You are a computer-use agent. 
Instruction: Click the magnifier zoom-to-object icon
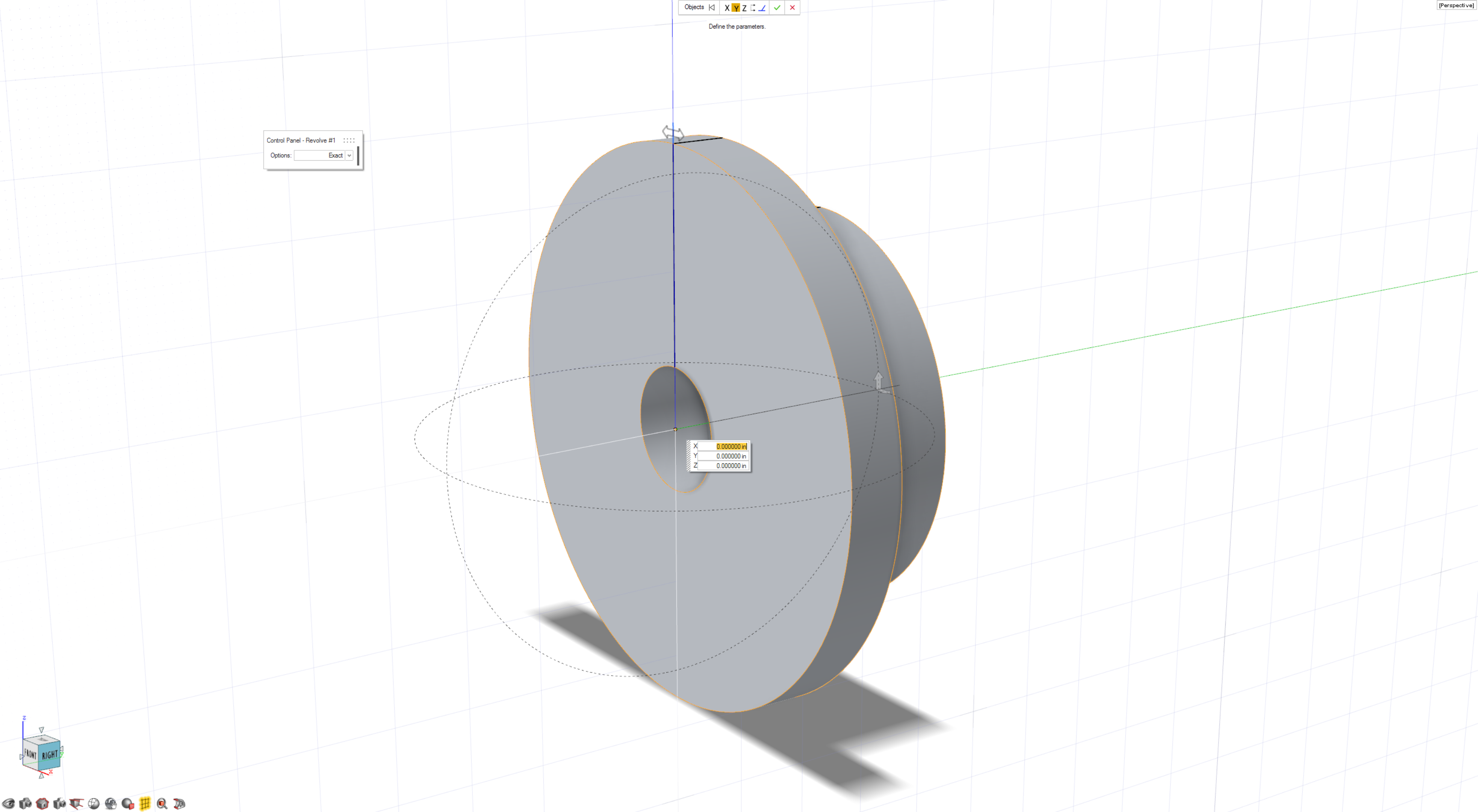pos(162,803)
